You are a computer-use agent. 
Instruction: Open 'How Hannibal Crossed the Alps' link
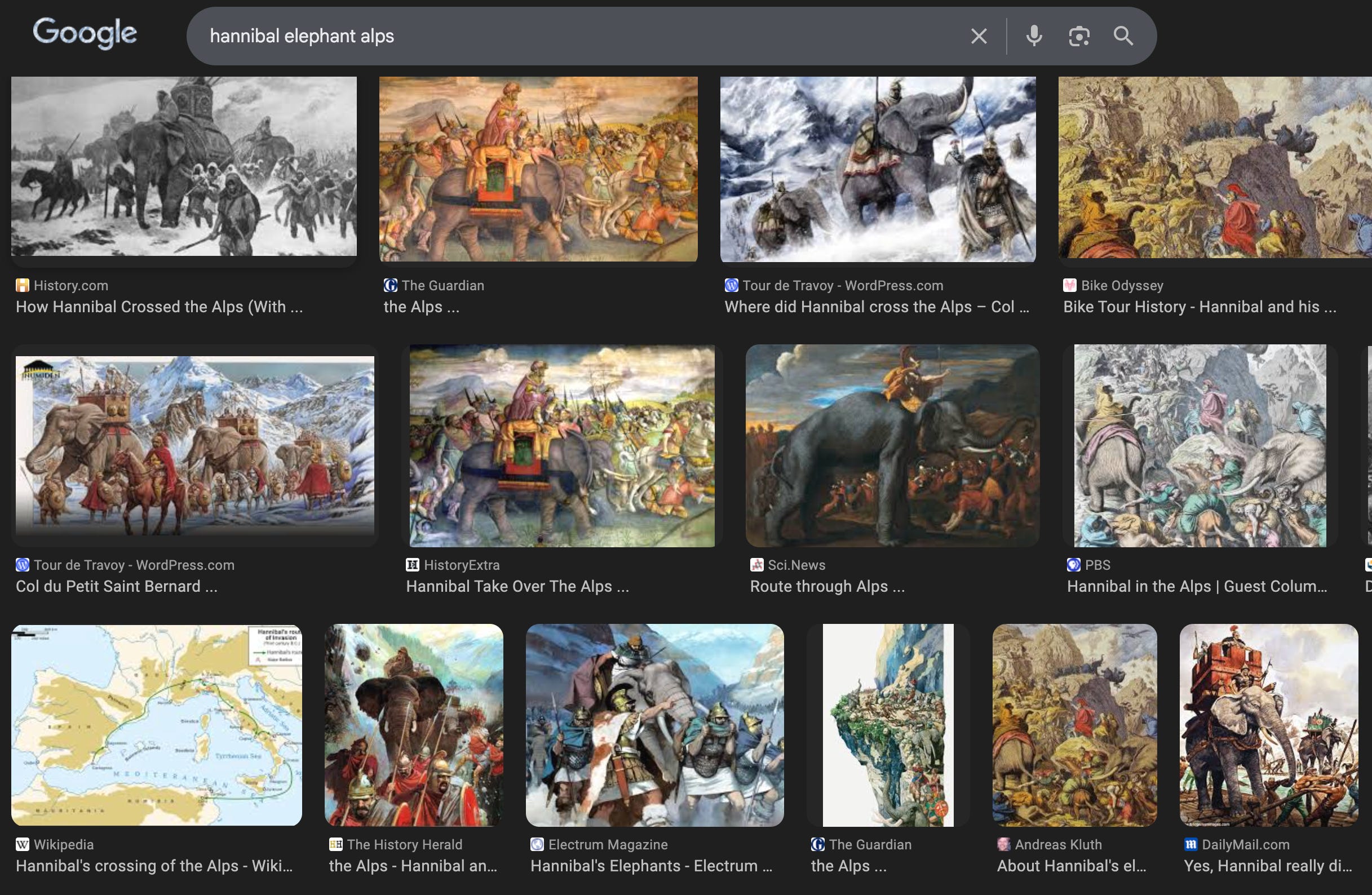coord(159,307)
